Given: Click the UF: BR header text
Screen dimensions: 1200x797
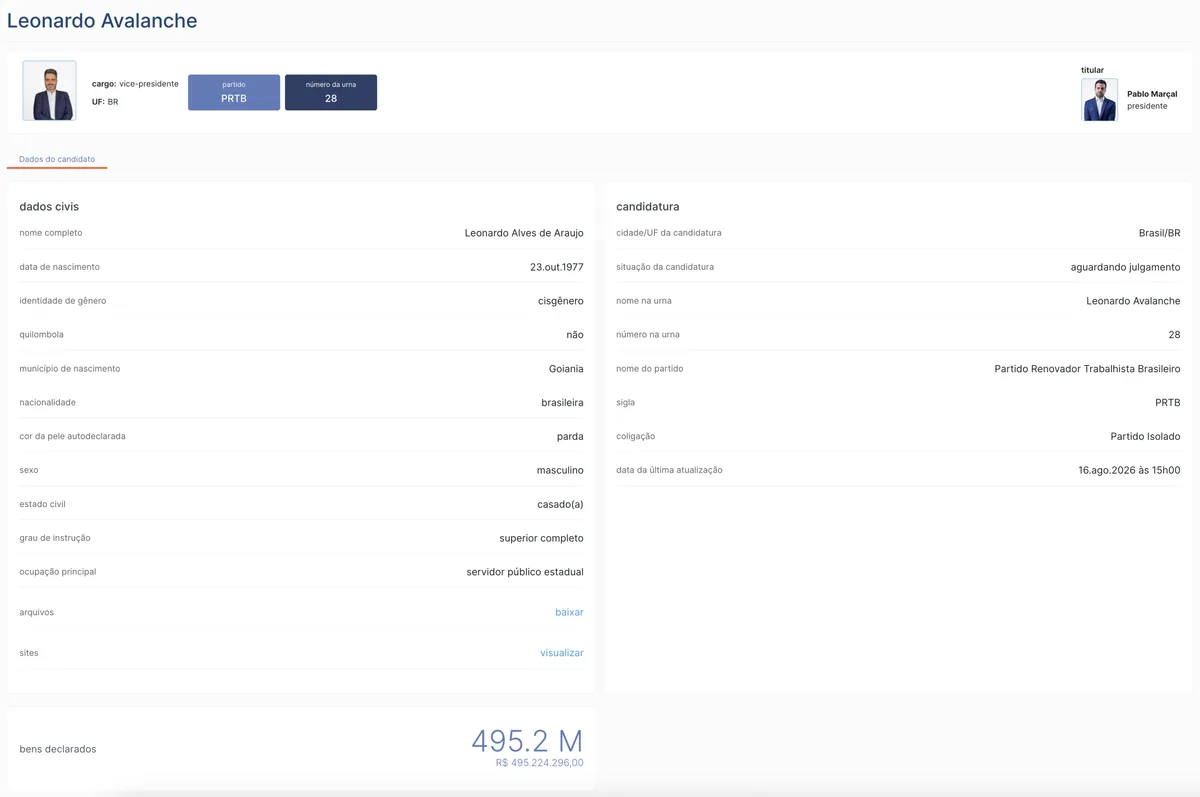Looking at the screenshot, I should [x=105, y=102].
